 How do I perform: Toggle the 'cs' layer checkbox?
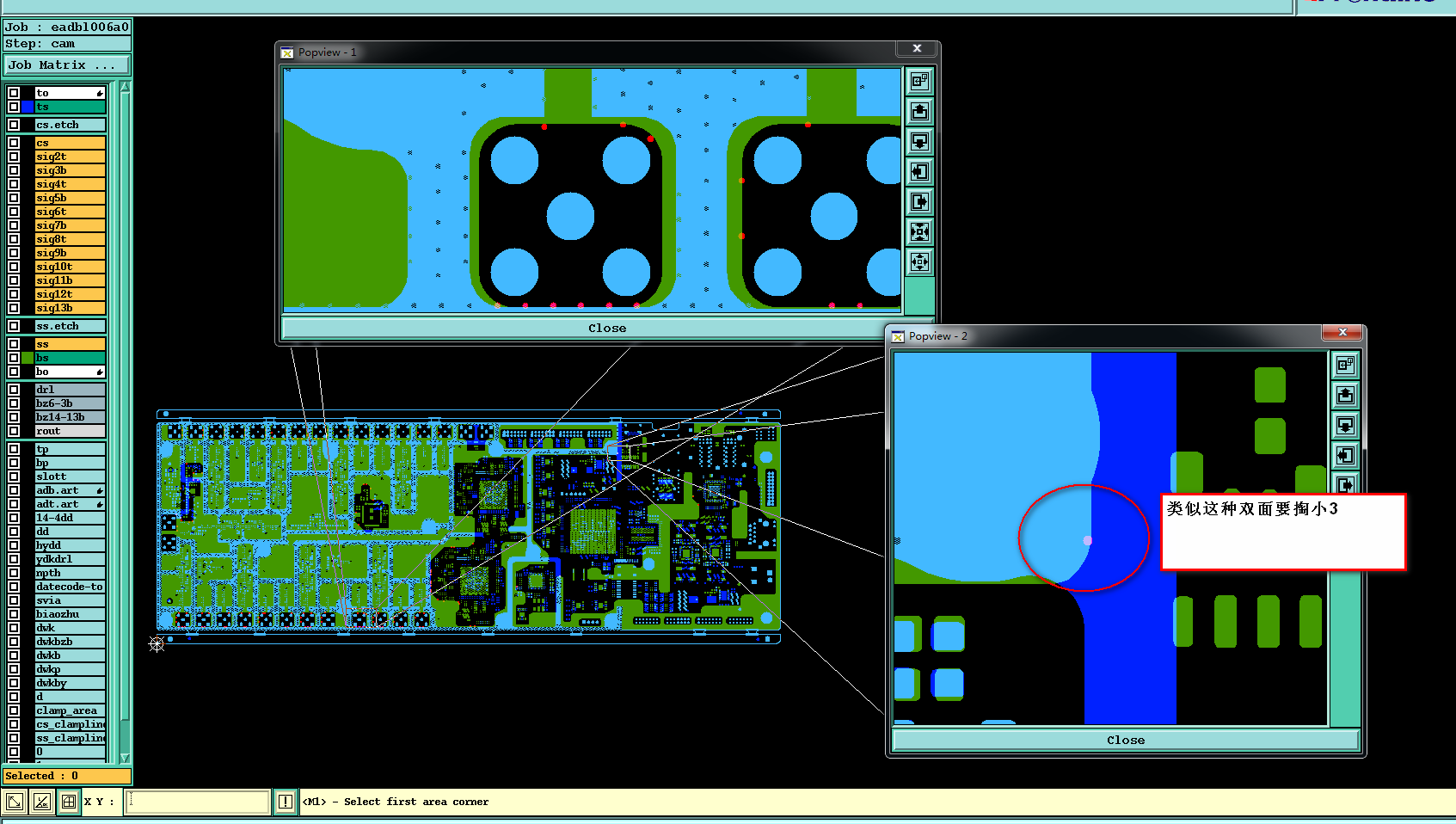[x=14, y=143]
